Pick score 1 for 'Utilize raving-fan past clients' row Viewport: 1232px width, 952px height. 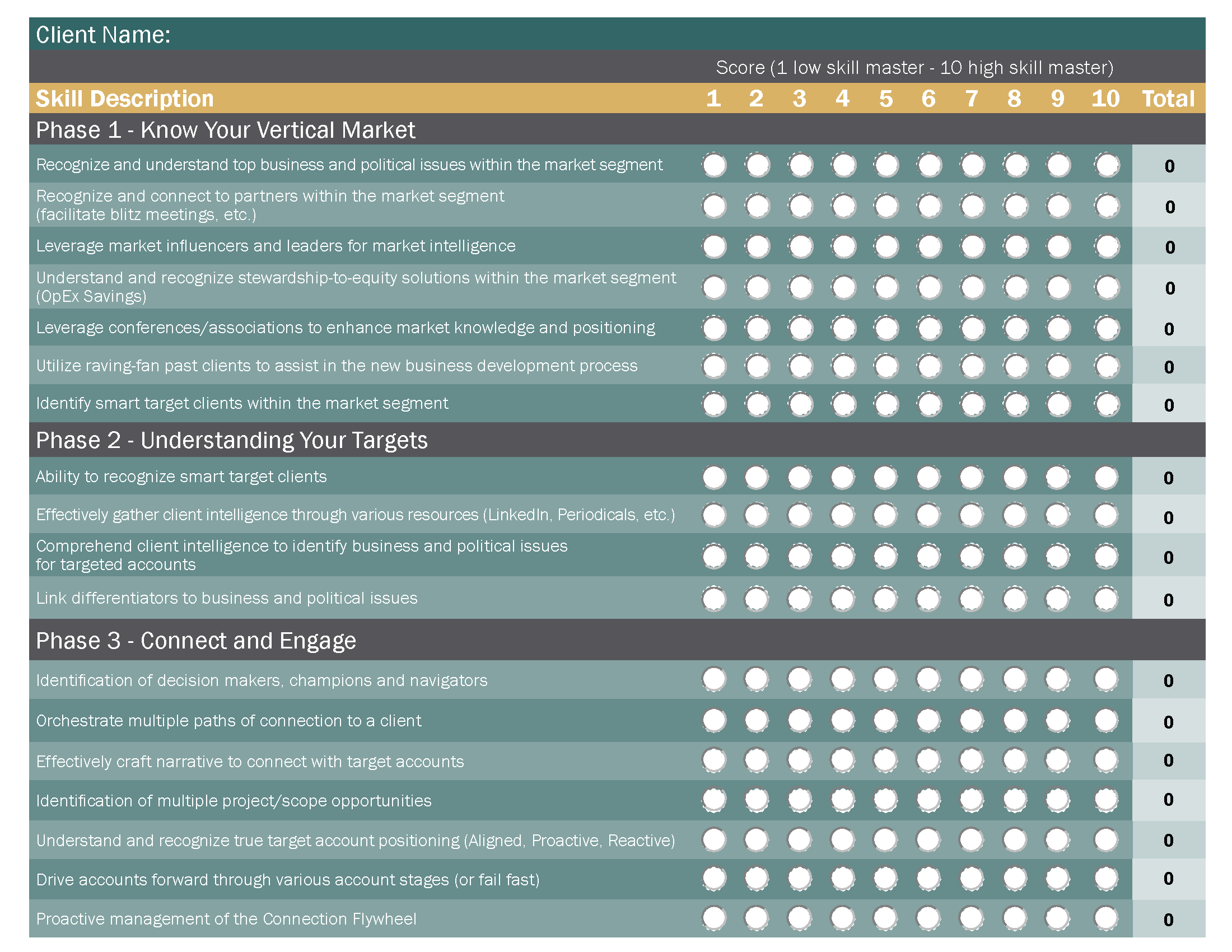(x=714, y=366)
